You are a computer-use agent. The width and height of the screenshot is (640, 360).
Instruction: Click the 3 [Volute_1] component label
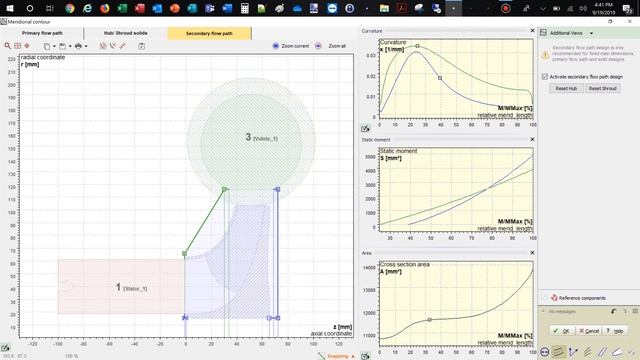point(261,138)
